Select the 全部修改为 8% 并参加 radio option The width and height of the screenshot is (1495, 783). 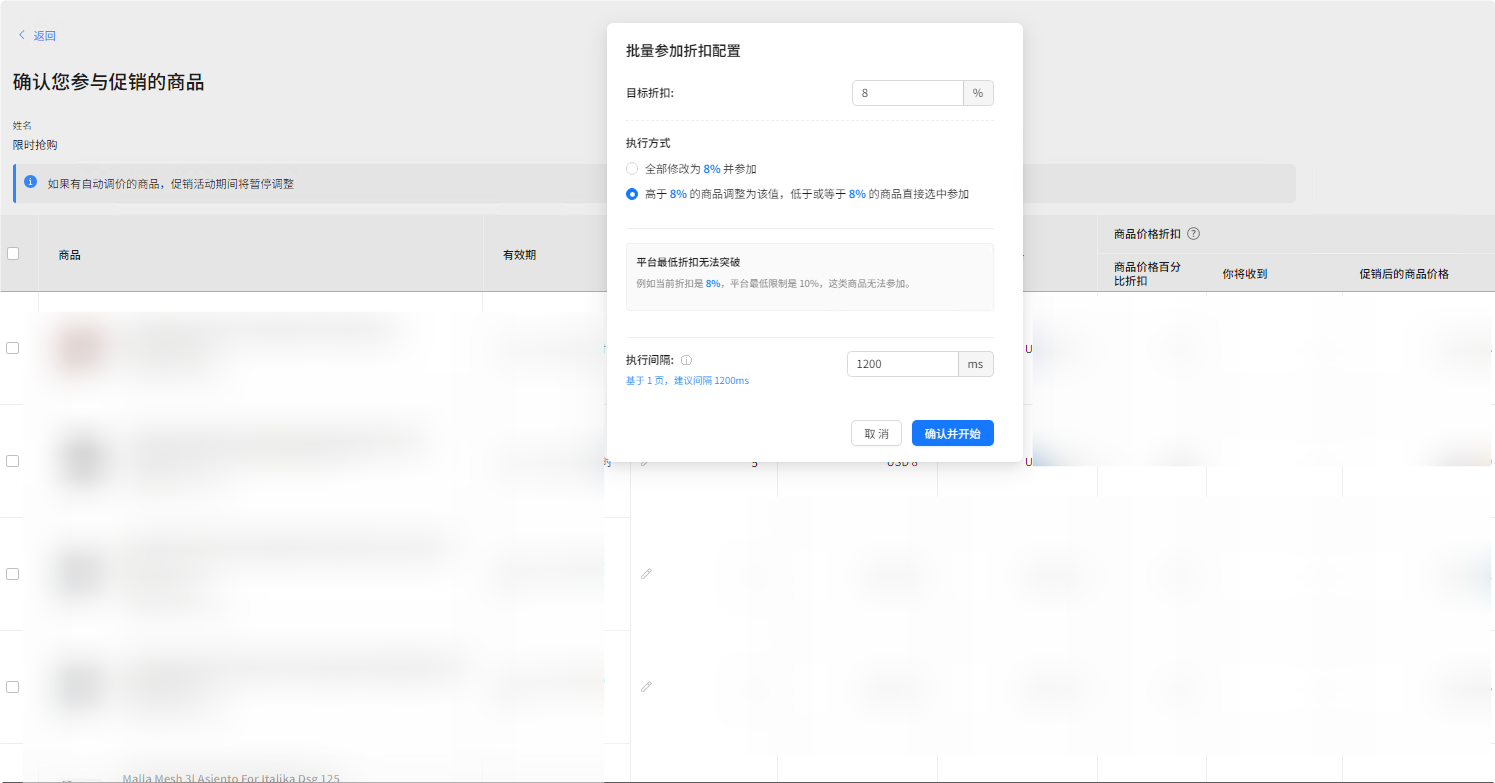pos(632,169)
